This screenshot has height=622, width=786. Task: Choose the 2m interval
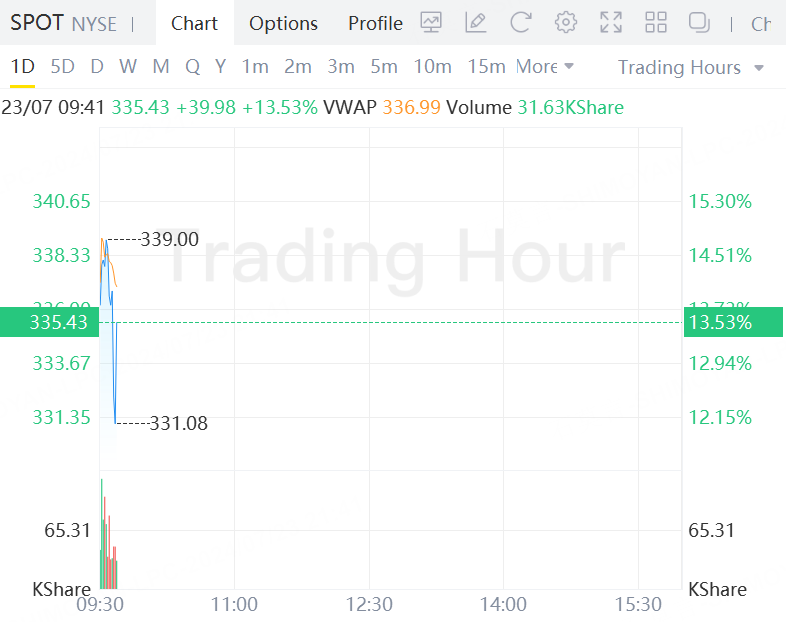tap(298, 66)
